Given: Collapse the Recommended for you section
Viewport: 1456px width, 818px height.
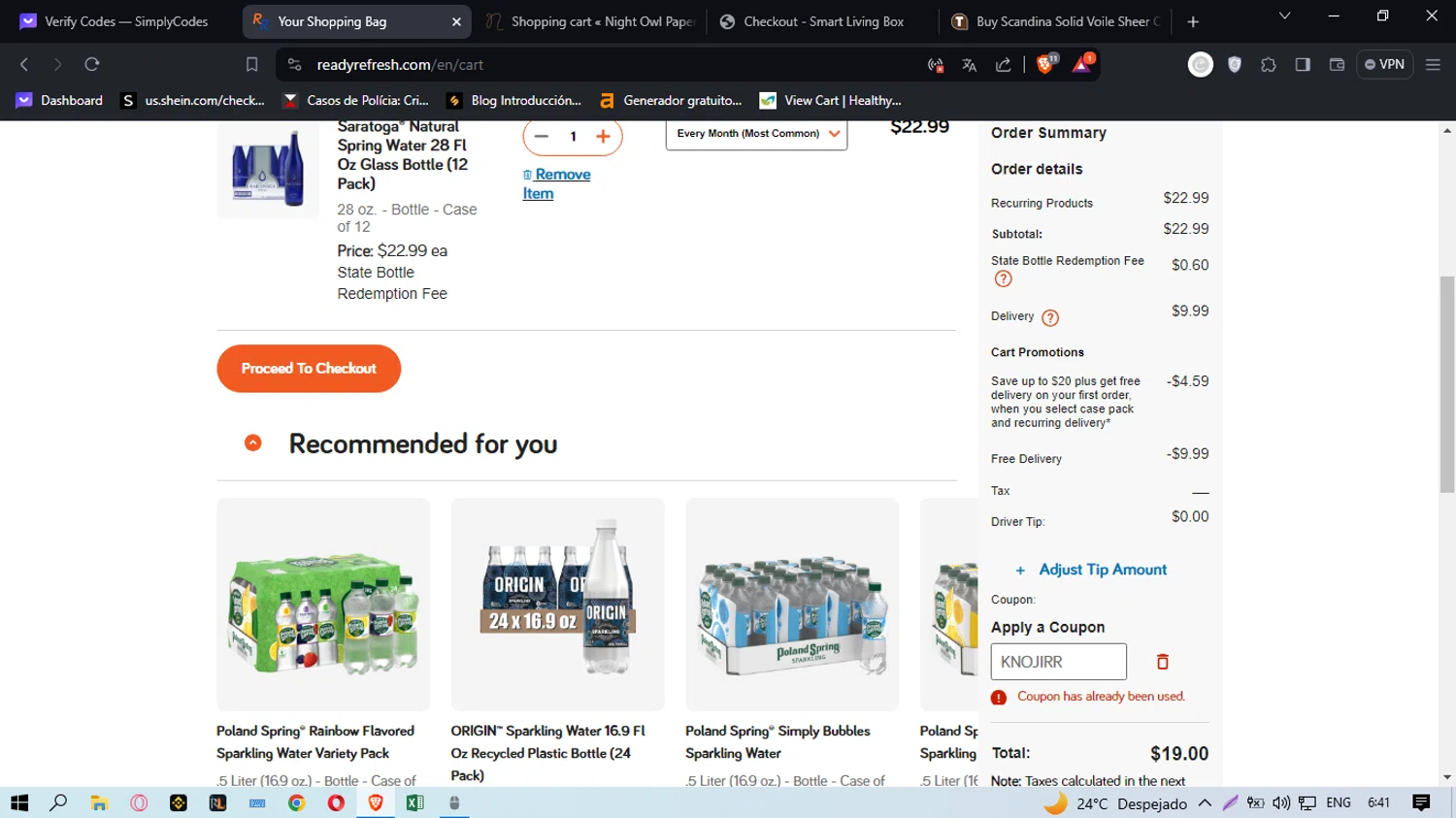Looking at the screenshot, I should (252, 443).
